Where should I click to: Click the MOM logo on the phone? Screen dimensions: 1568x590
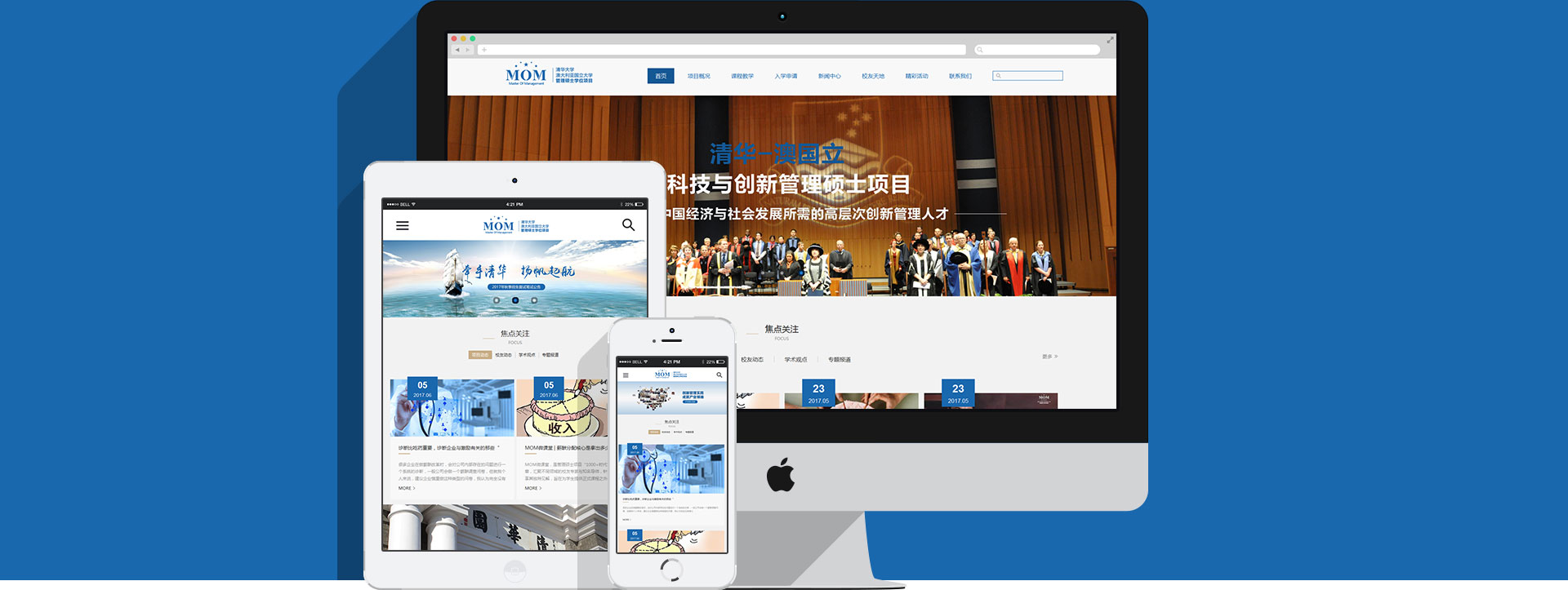(x=671, y=375)
